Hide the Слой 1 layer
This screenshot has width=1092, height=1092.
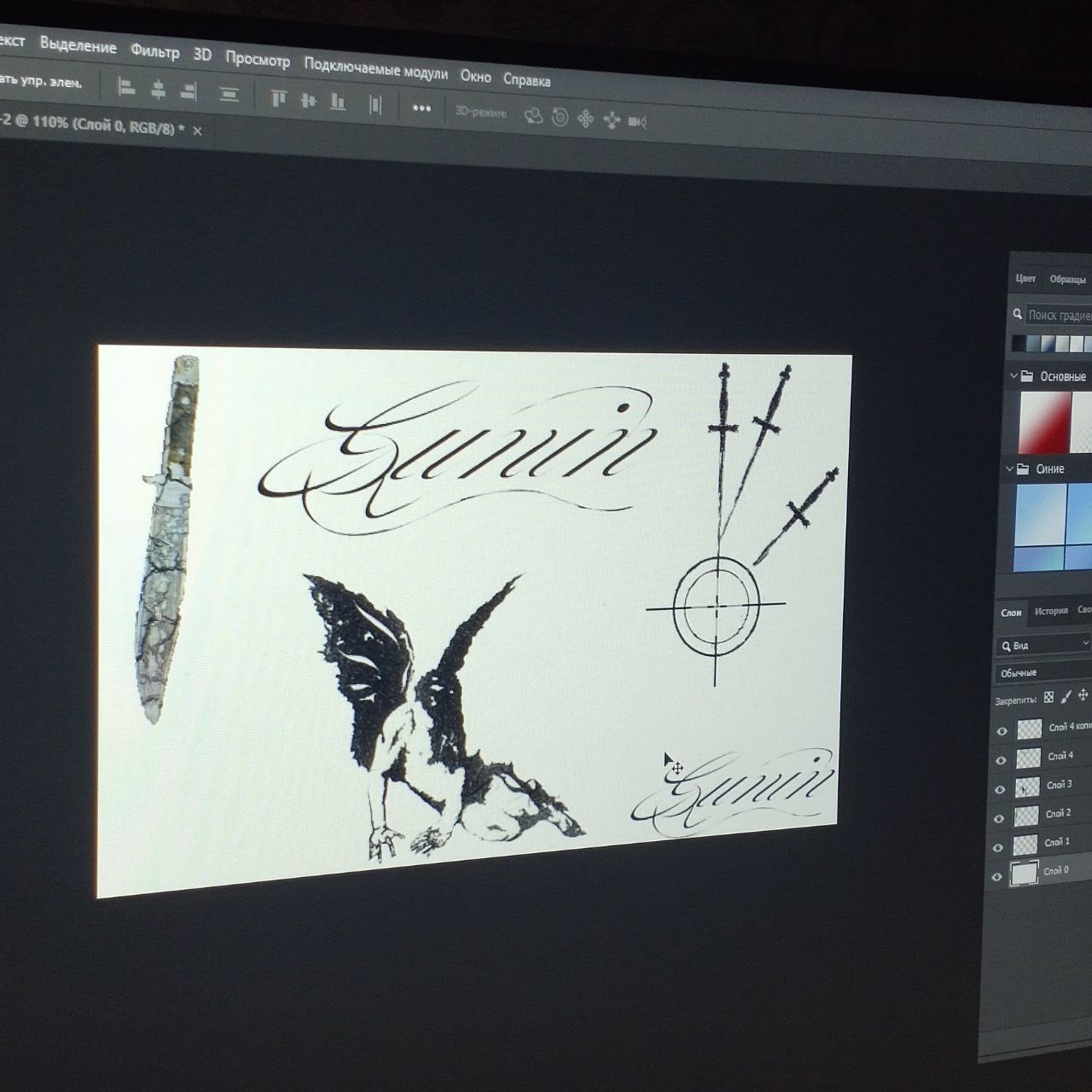click(999, 848)
